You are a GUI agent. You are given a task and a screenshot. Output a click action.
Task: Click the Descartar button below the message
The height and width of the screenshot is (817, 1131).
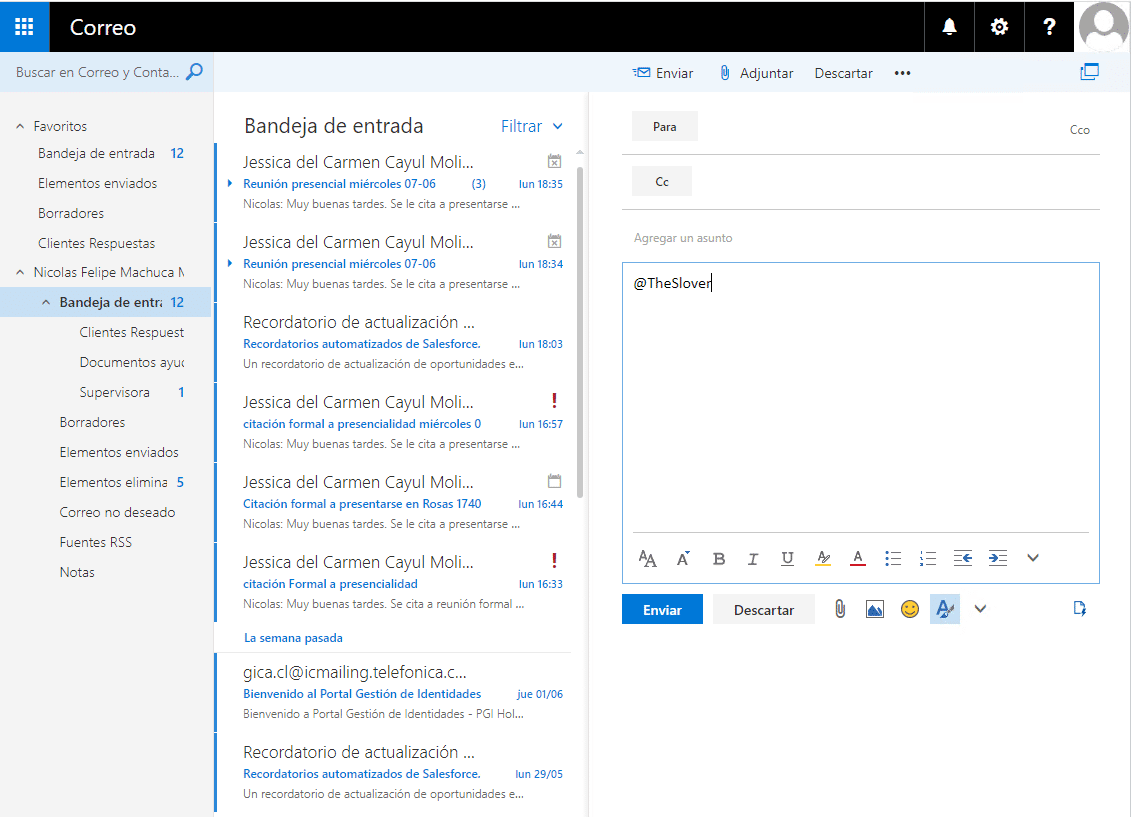coord(763,610)
